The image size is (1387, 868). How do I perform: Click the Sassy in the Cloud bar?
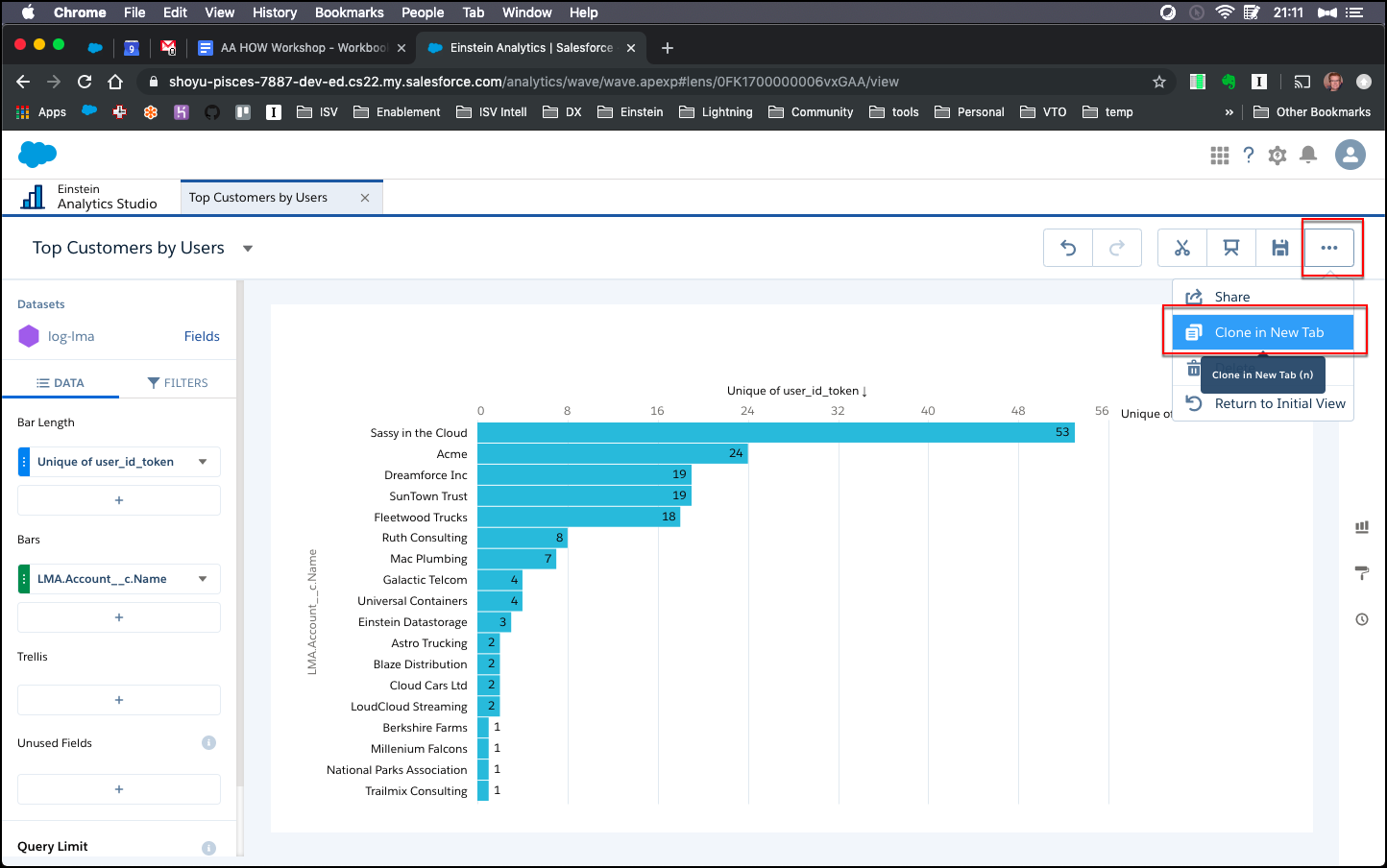(x=776, y=433)
